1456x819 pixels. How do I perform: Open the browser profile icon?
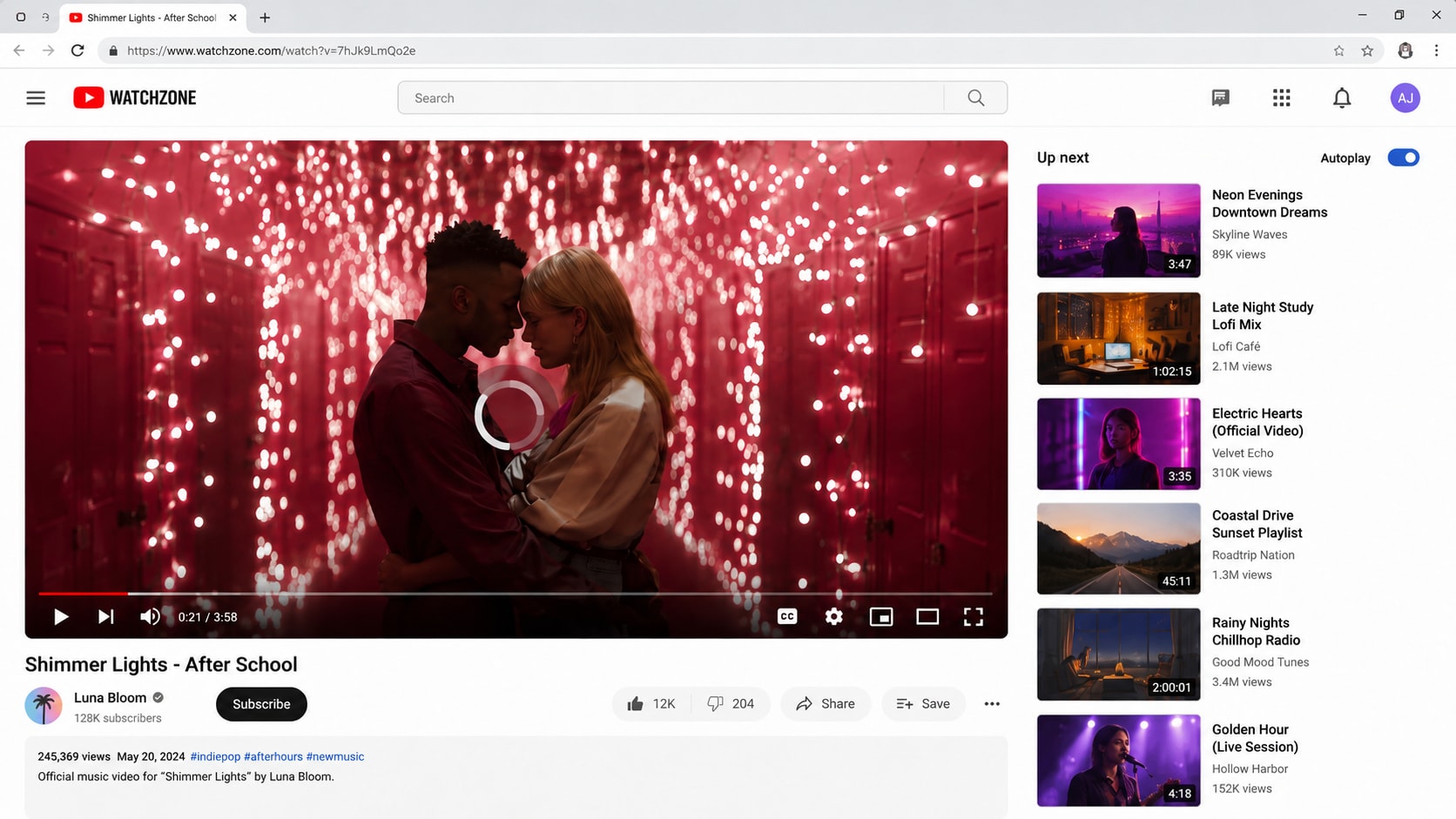tap(1405, 50)
